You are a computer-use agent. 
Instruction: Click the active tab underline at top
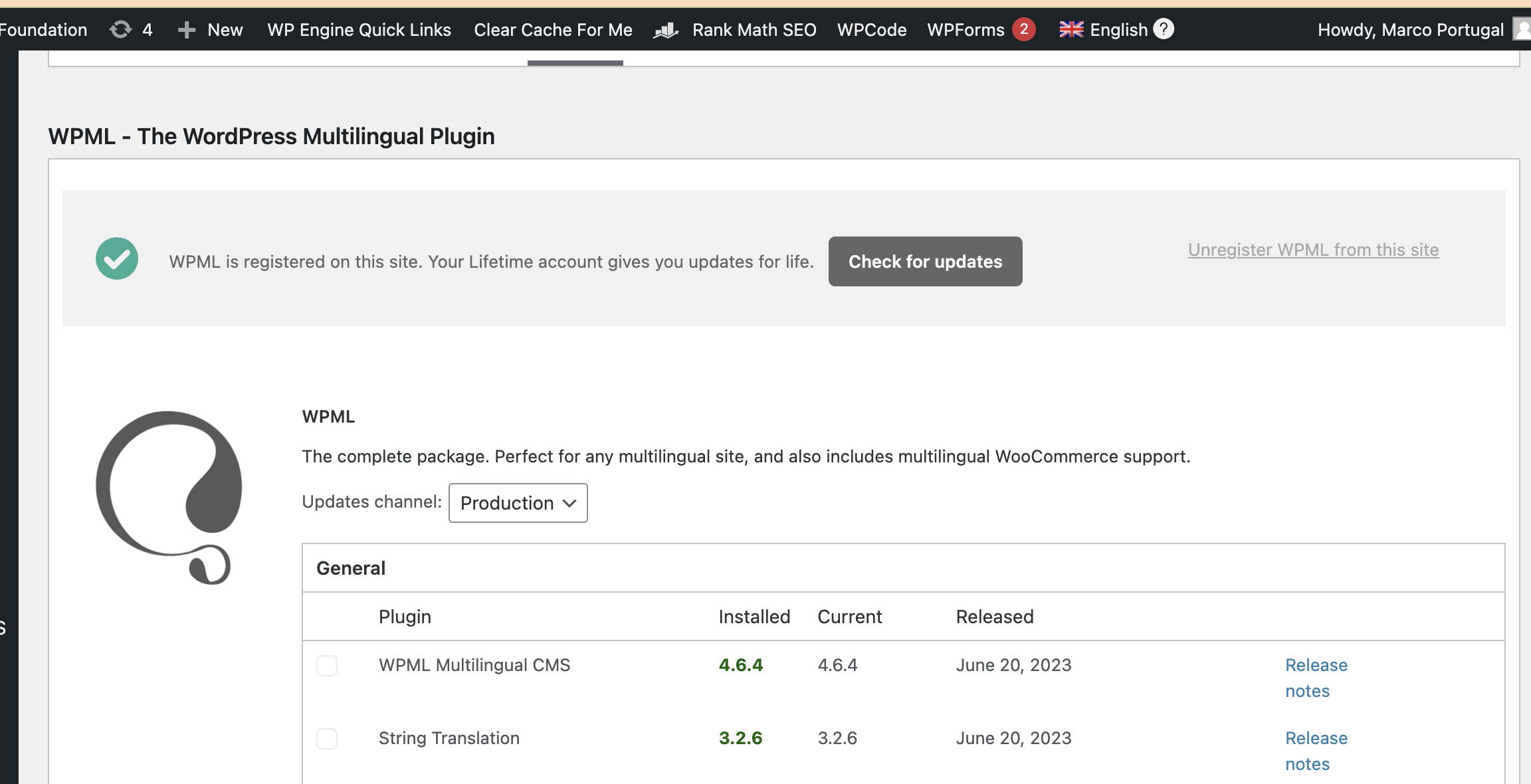coord(575,63)
